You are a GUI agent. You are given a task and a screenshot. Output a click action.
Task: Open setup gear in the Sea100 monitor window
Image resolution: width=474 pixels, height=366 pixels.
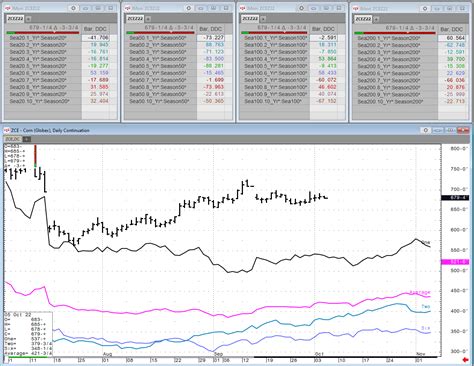(x=301, y=8)
